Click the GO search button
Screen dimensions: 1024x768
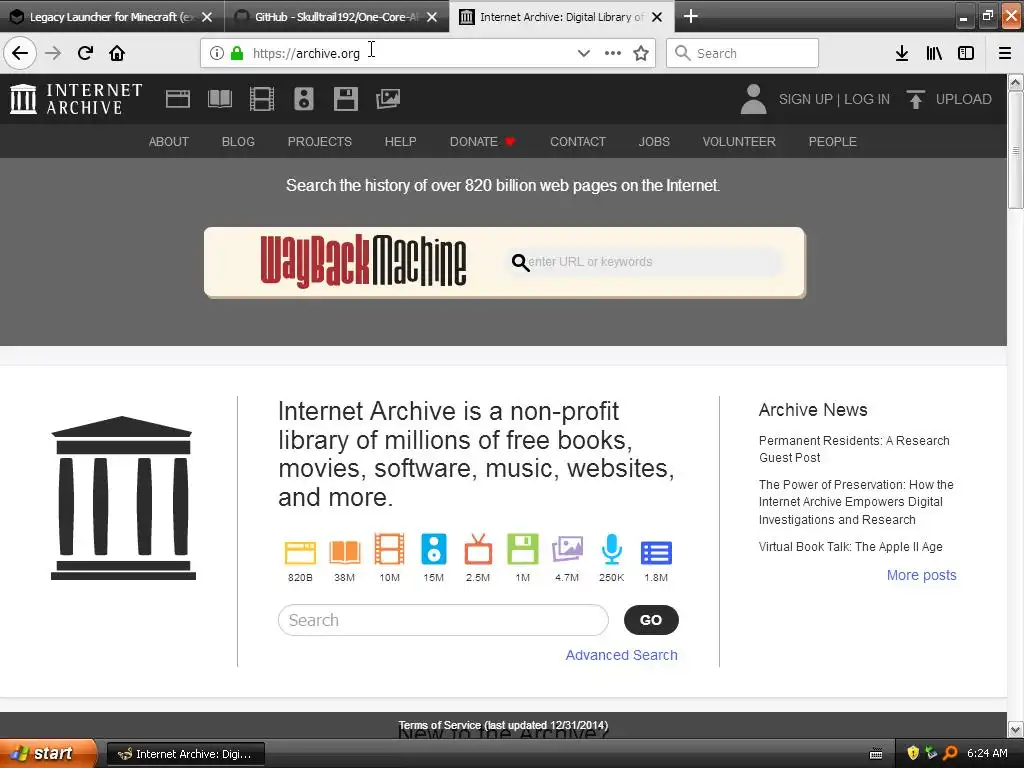pos(651,620)
